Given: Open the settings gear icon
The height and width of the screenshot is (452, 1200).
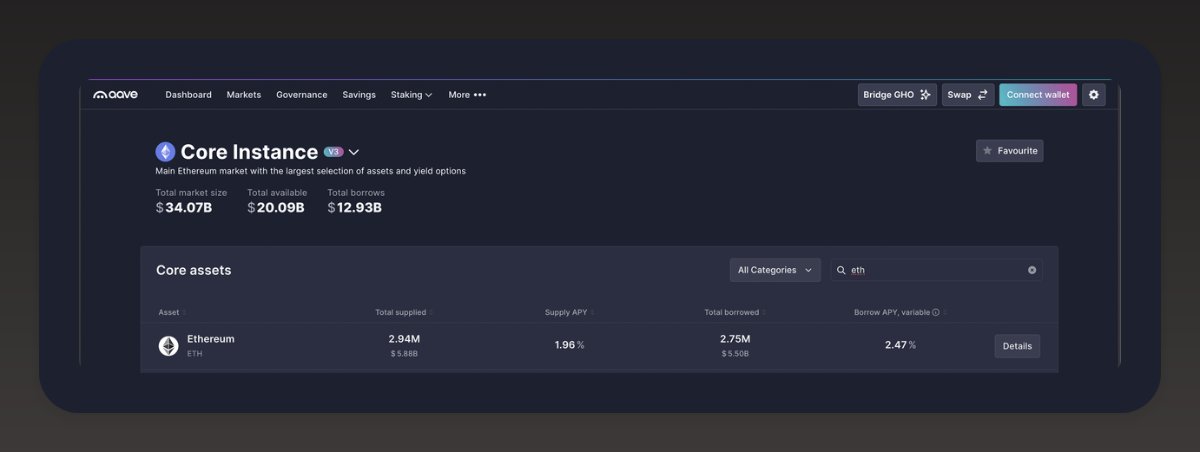Looking at the screenshot, I should pos(1094,95).
